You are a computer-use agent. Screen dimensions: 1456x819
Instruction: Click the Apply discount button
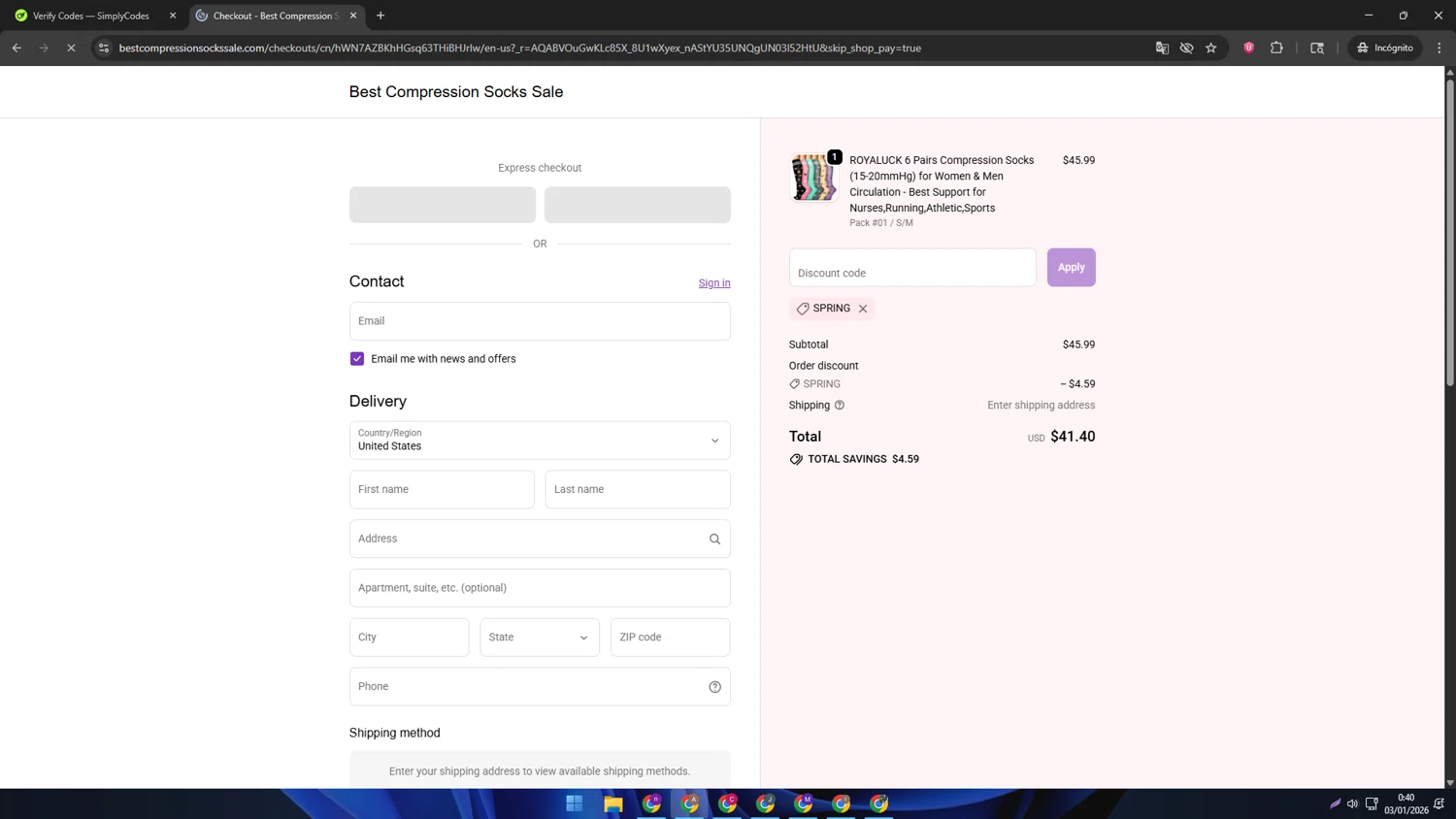pyautogui.click(x=1071, y=268)
